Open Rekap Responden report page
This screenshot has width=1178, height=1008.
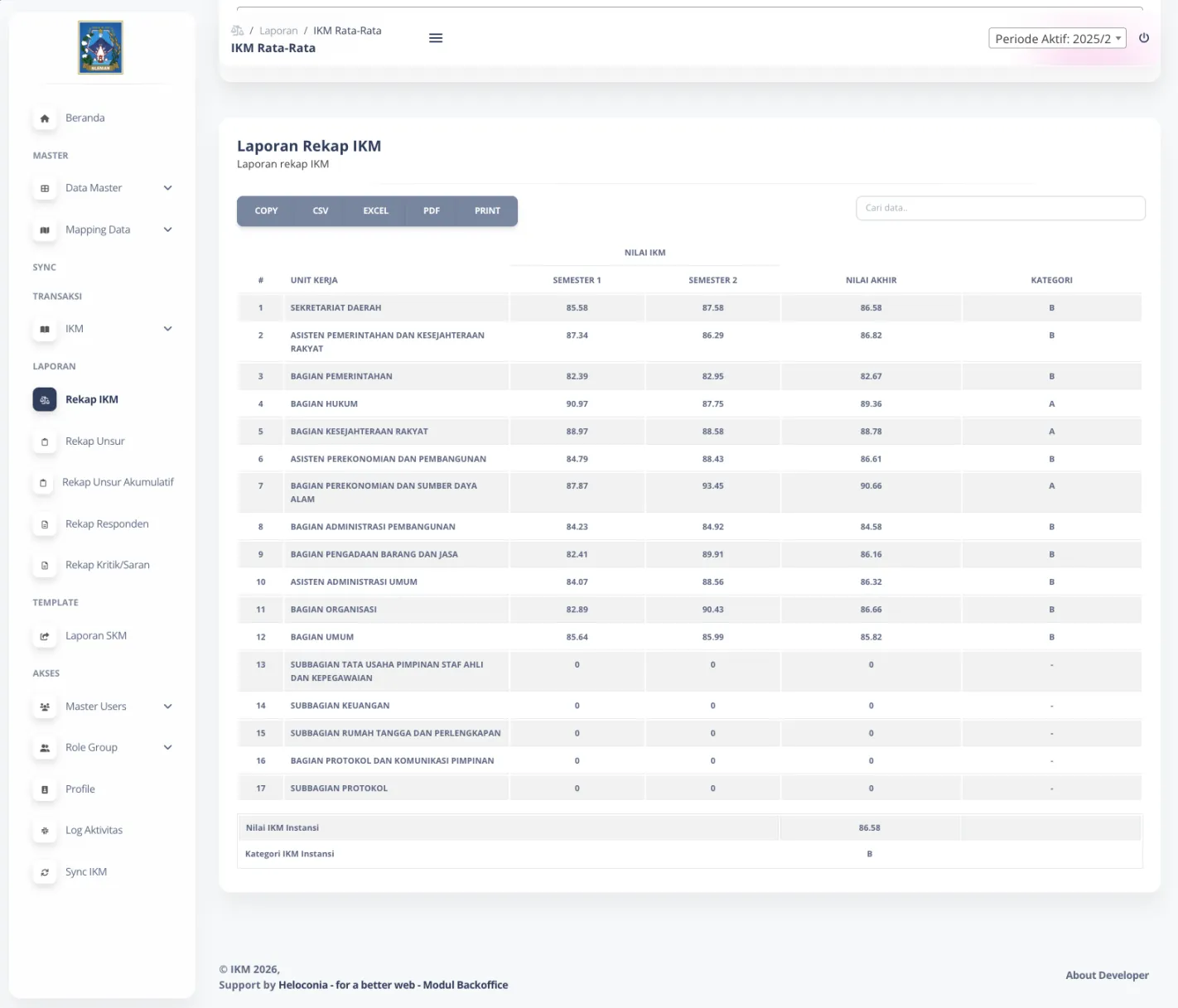coord(107,524)
